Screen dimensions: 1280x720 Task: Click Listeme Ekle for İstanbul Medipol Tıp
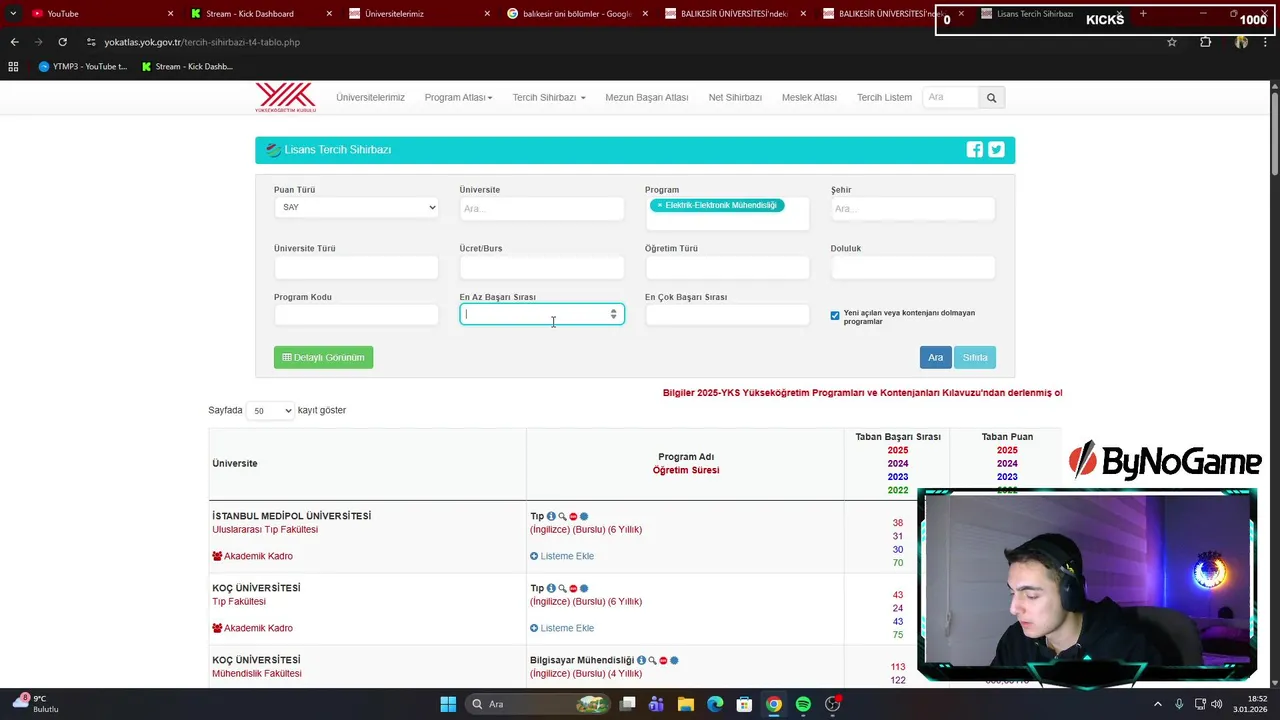point(562,556)
